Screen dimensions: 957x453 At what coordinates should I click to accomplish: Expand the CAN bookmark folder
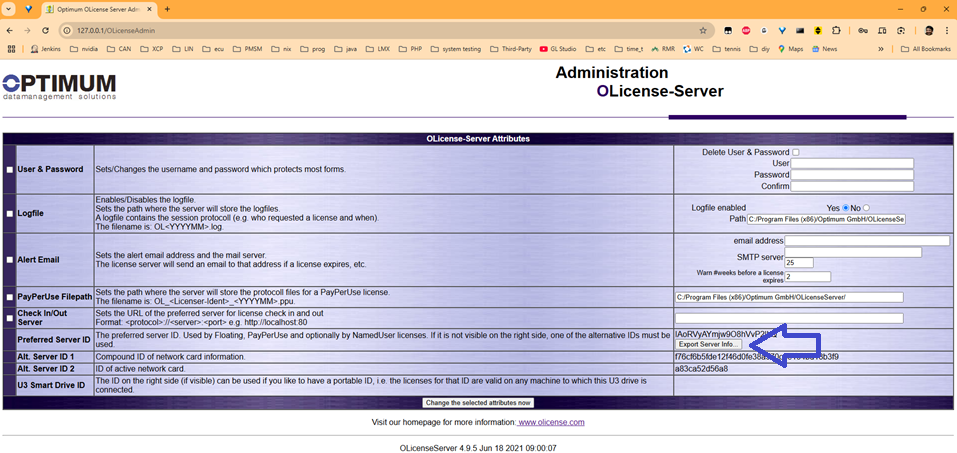[x=119, y=49]
